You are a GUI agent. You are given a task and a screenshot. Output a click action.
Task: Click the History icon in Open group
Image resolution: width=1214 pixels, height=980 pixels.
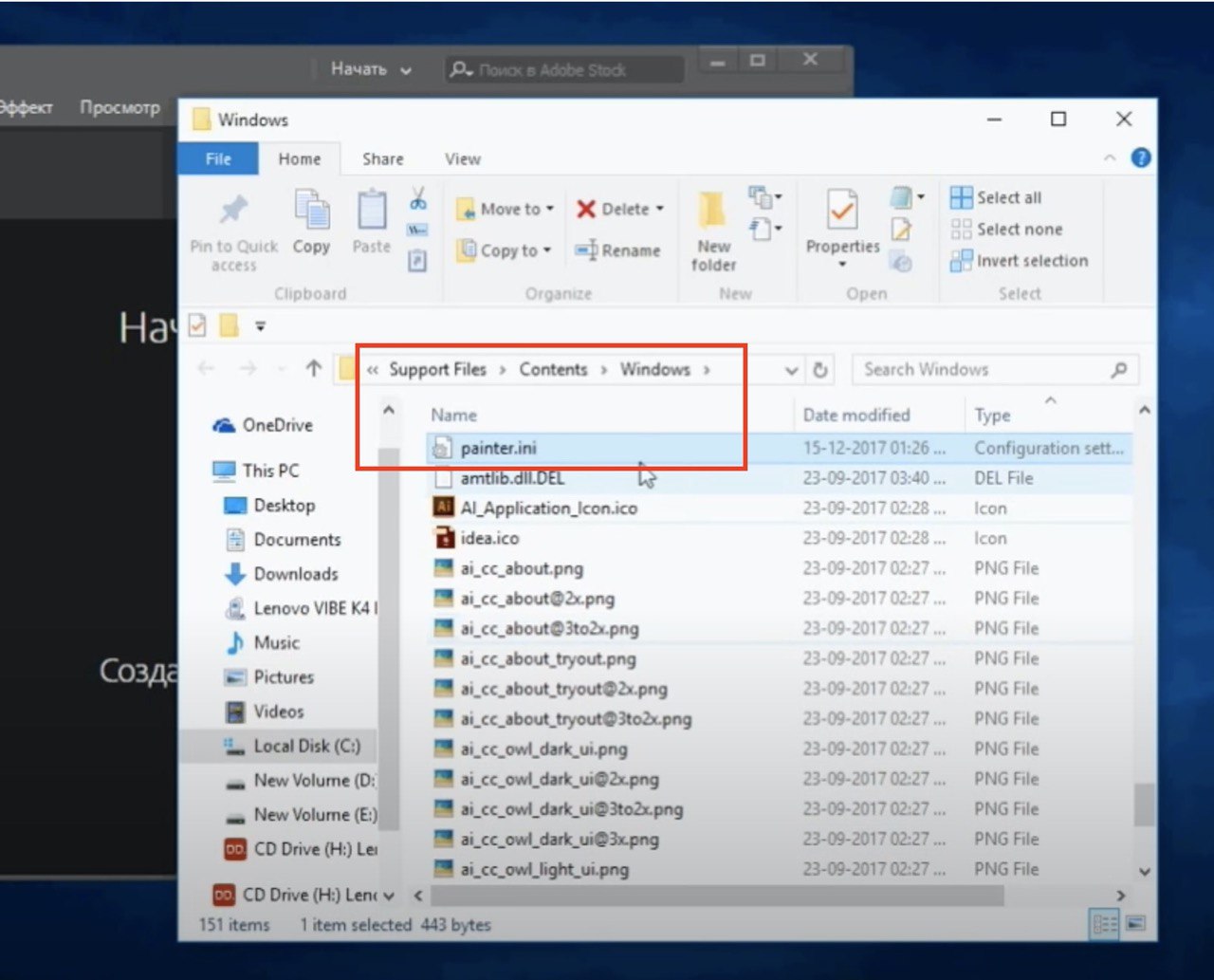(x=902, y=263)
